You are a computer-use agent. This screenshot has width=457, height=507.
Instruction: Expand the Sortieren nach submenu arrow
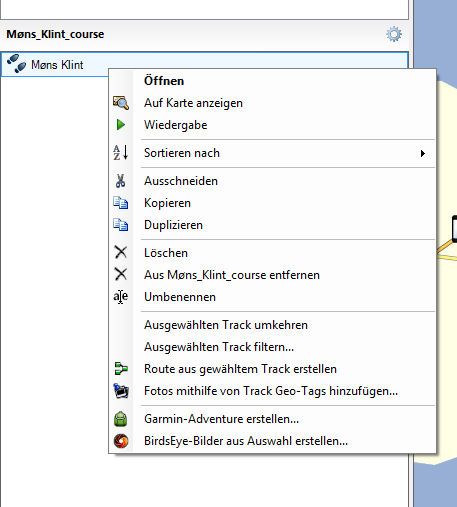pos(423,153)
